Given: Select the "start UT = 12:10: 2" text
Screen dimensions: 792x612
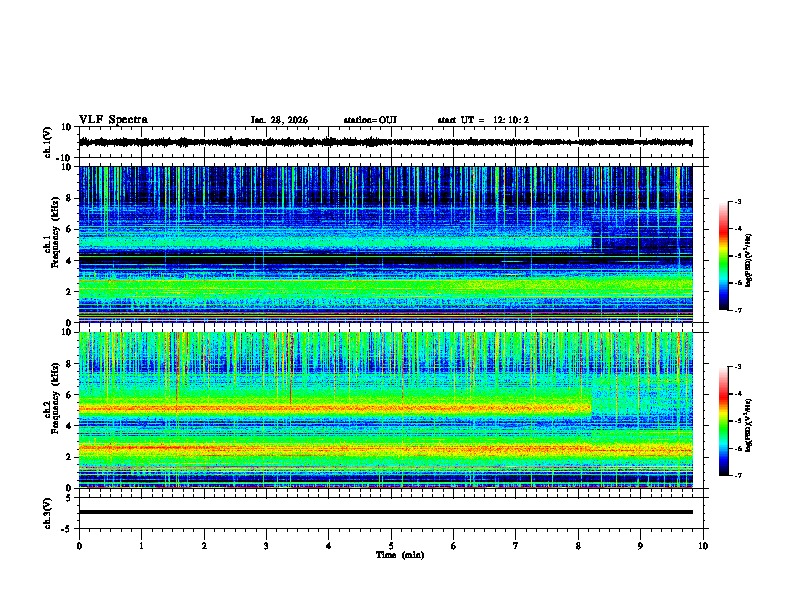Looking at the screenshot, I should [483, 120].
